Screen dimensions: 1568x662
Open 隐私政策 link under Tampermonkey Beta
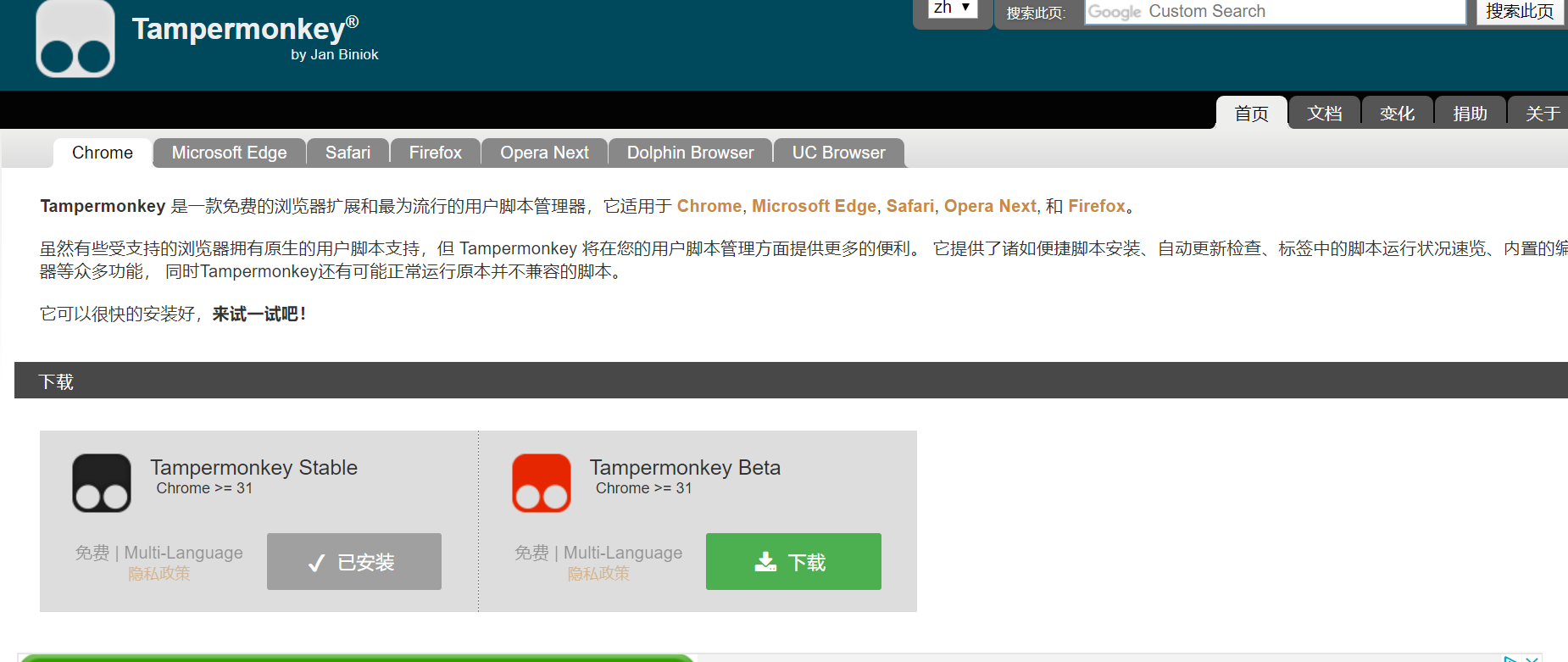[x=598, y=574]
